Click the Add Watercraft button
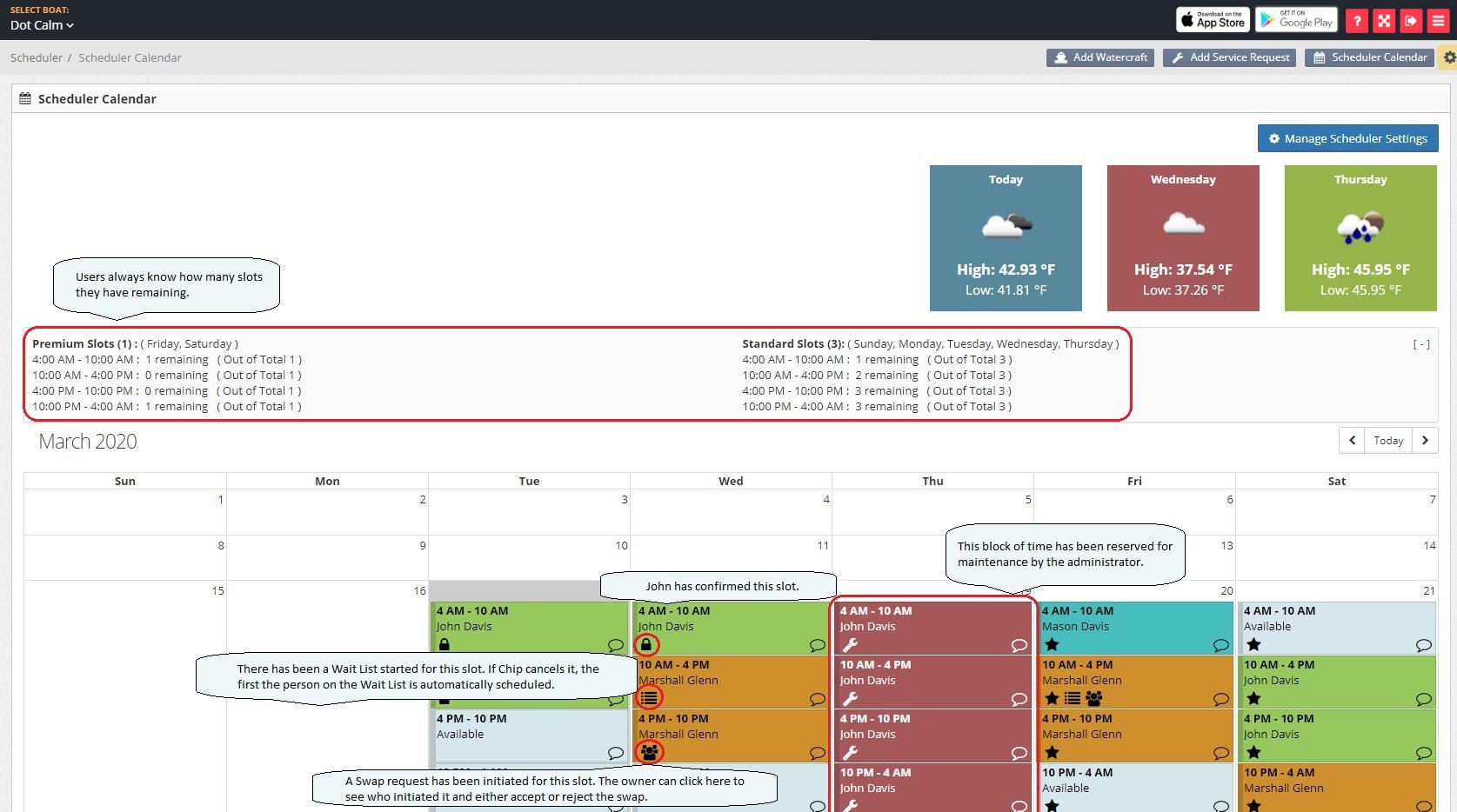Screen dimensions: 1457x812 pyautogui.click(x=1100, y=57)
